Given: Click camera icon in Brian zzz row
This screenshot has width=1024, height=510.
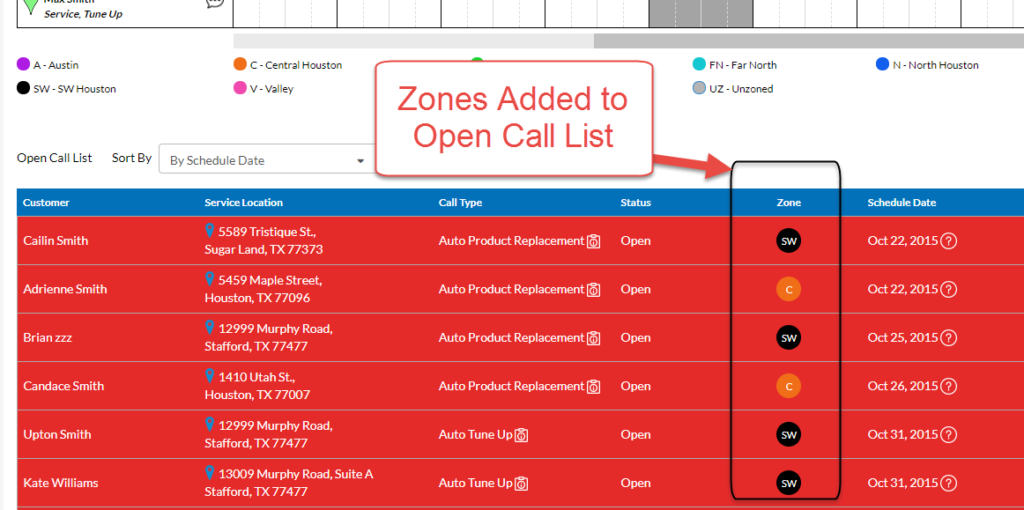Looking at the screenshot, I should pos(594,338).
